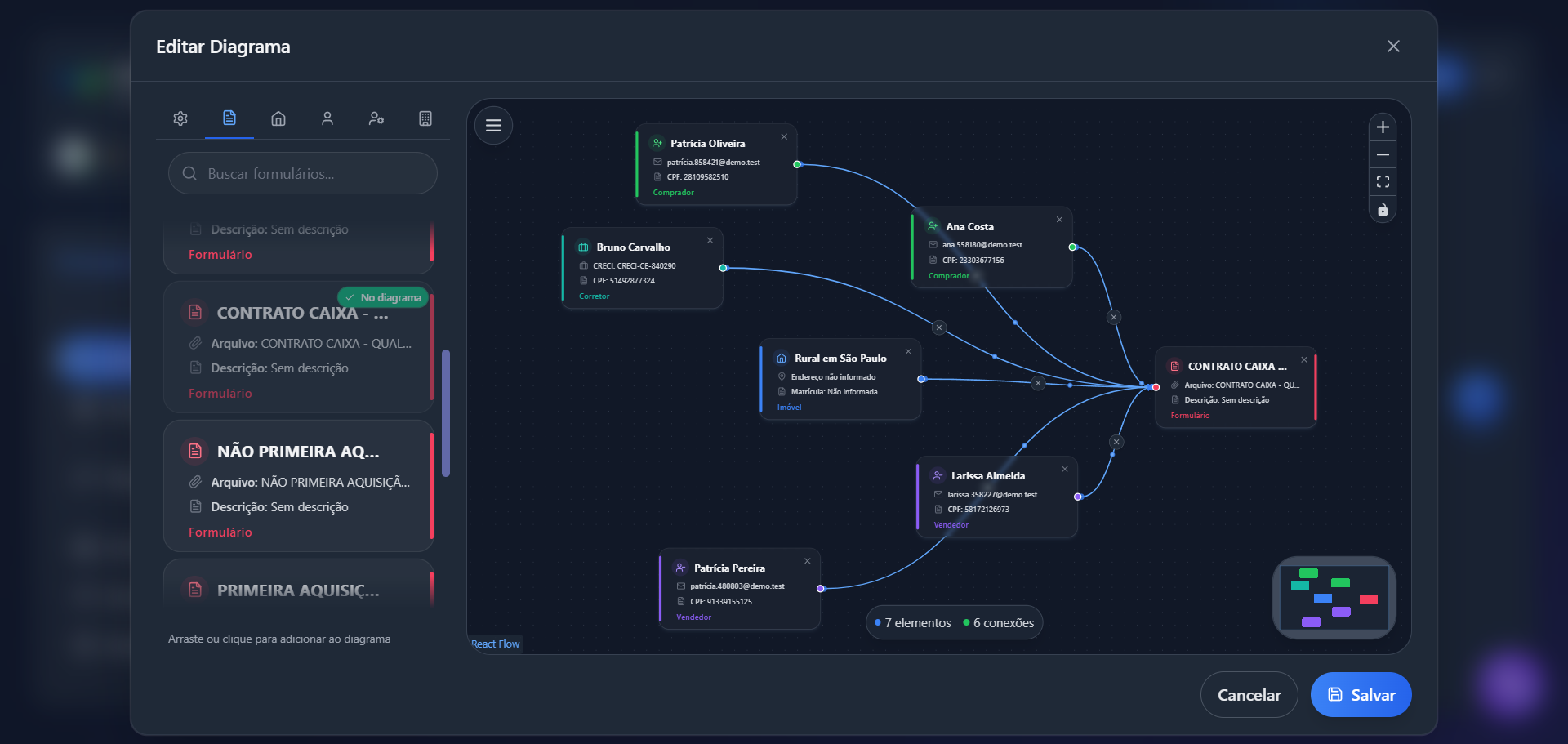
Task: Remove the Patrícia Oliveira node
Action: click(784, 137)
